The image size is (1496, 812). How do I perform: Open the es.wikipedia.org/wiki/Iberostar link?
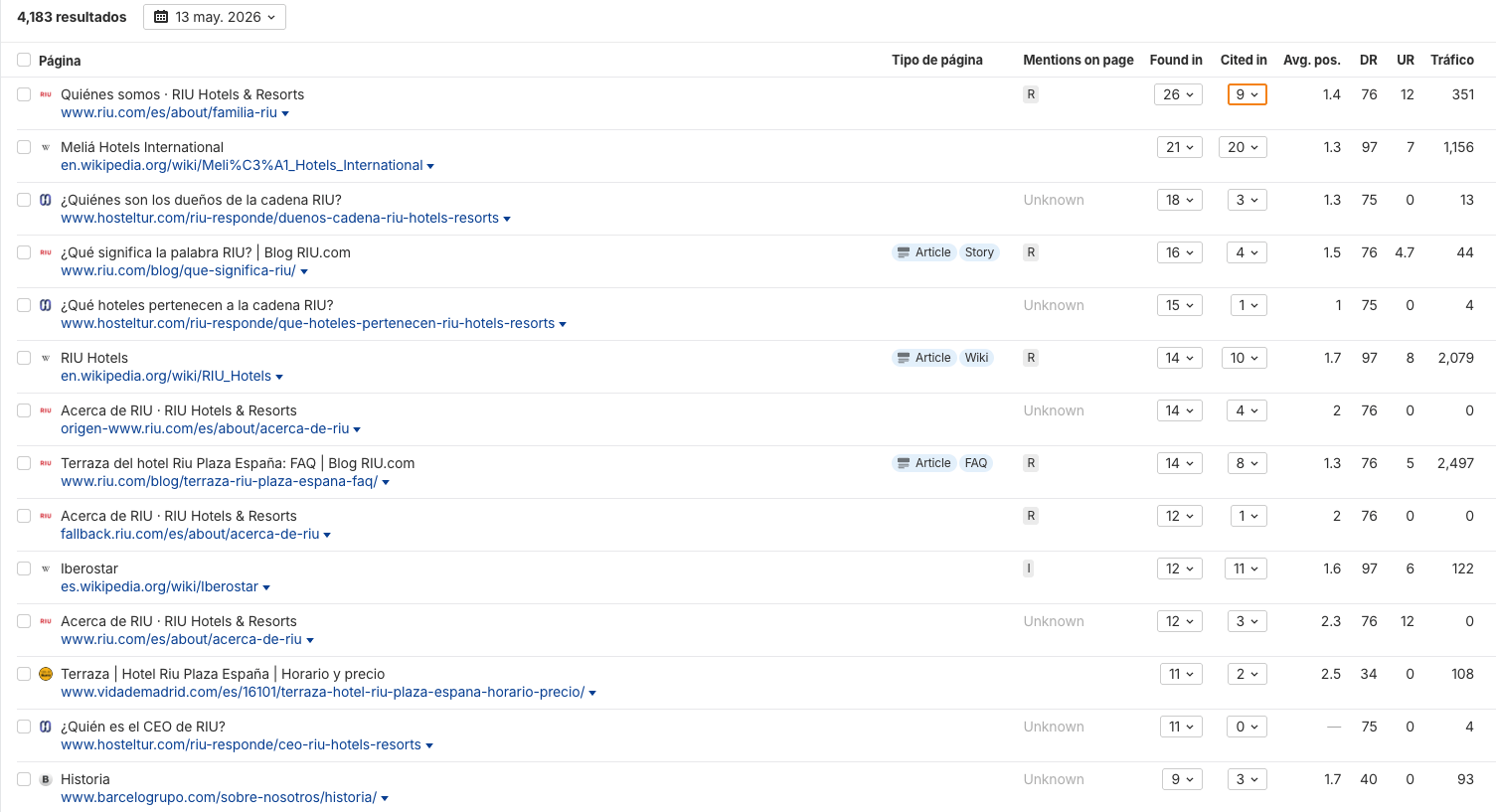click(x=159, y=586)
